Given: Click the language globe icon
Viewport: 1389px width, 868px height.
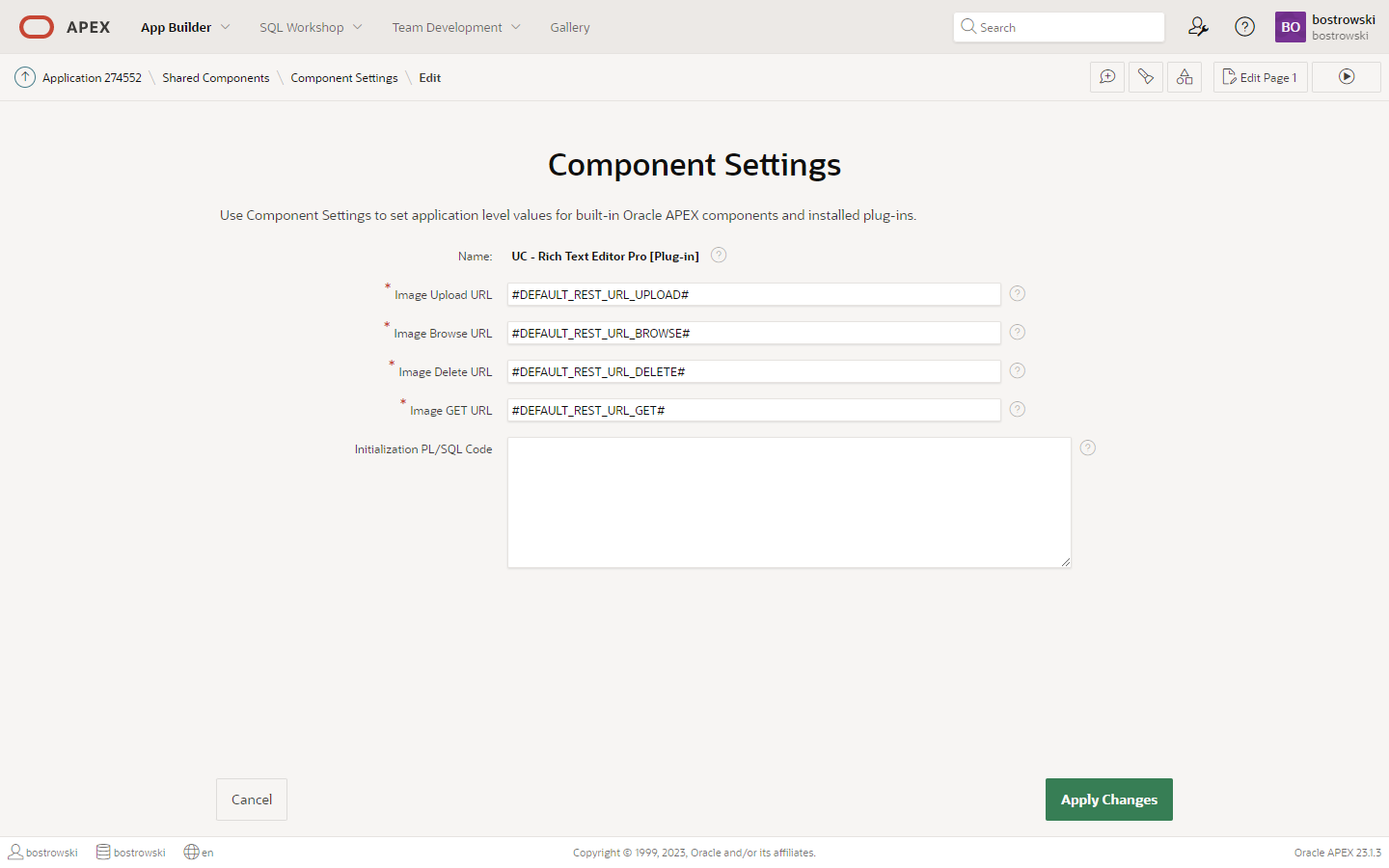Looking at the screenshot, I should coord(191,853).
